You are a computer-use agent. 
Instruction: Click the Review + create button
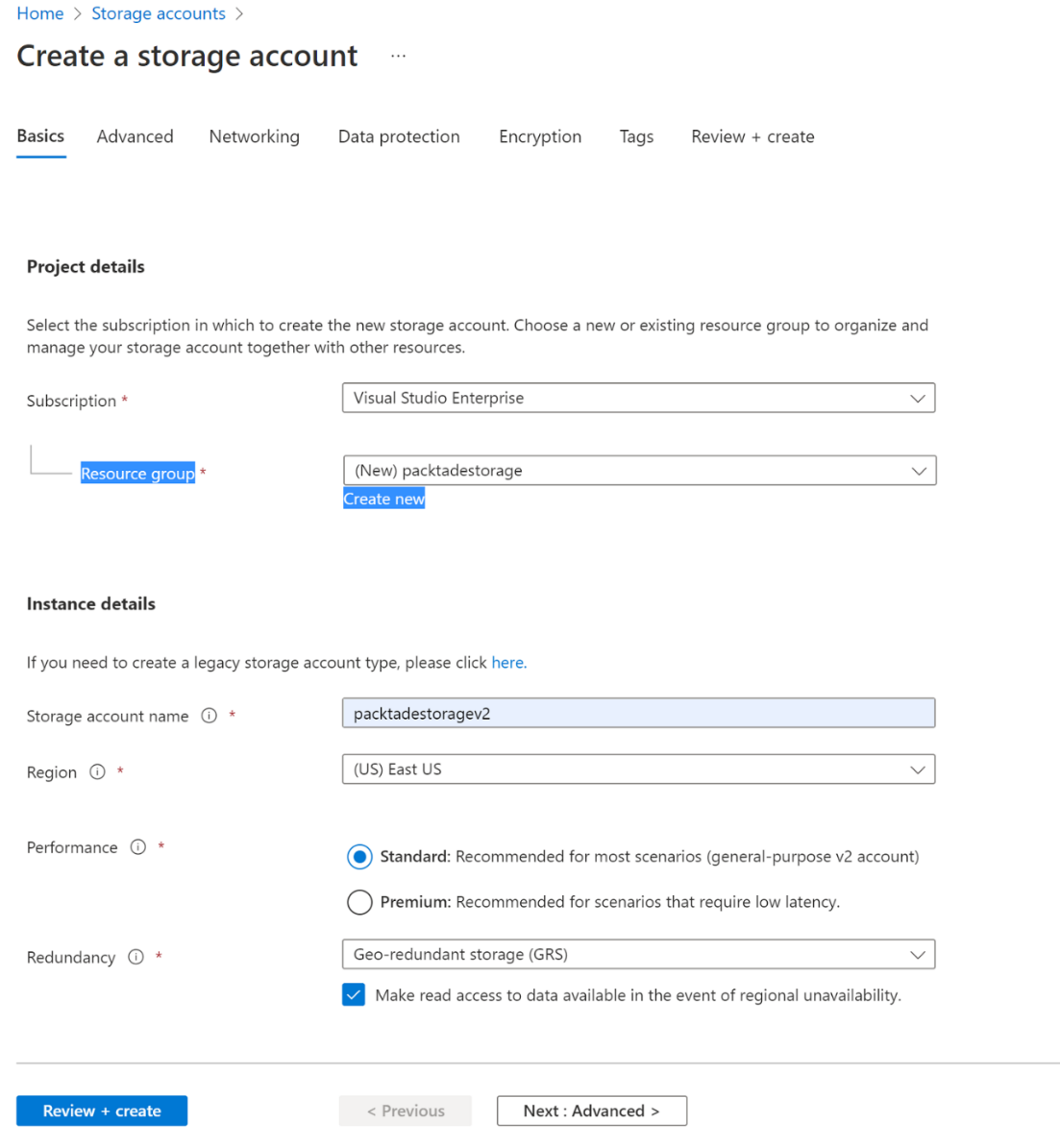[x=101, y=1111]
